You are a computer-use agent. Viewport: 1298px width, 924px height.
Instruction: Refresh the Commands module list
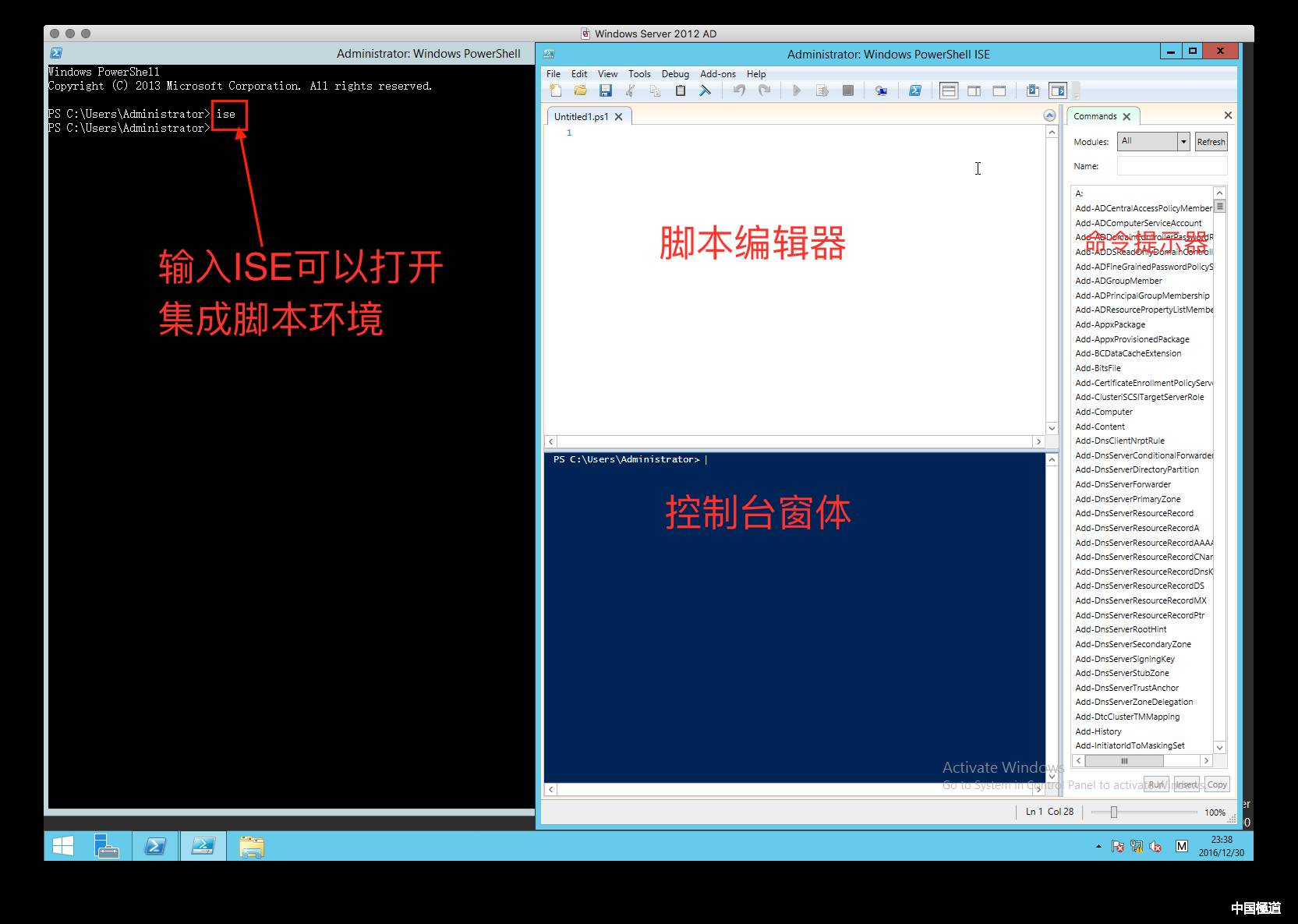[1211, 141]
